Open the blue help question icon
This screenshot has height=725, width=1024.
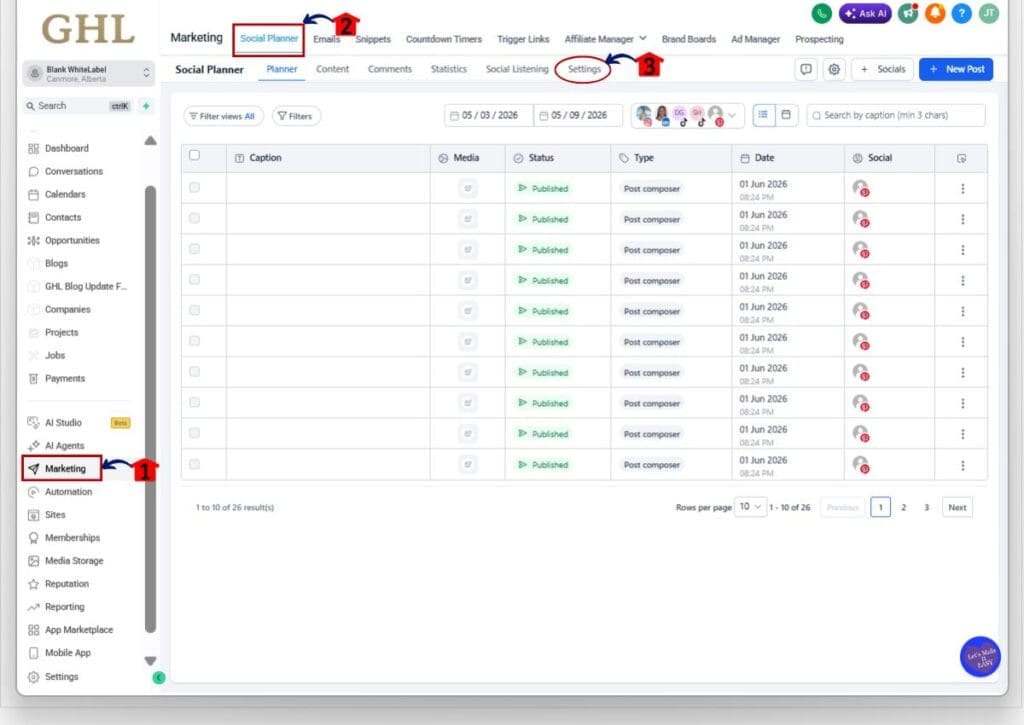[x=962, y=13]
